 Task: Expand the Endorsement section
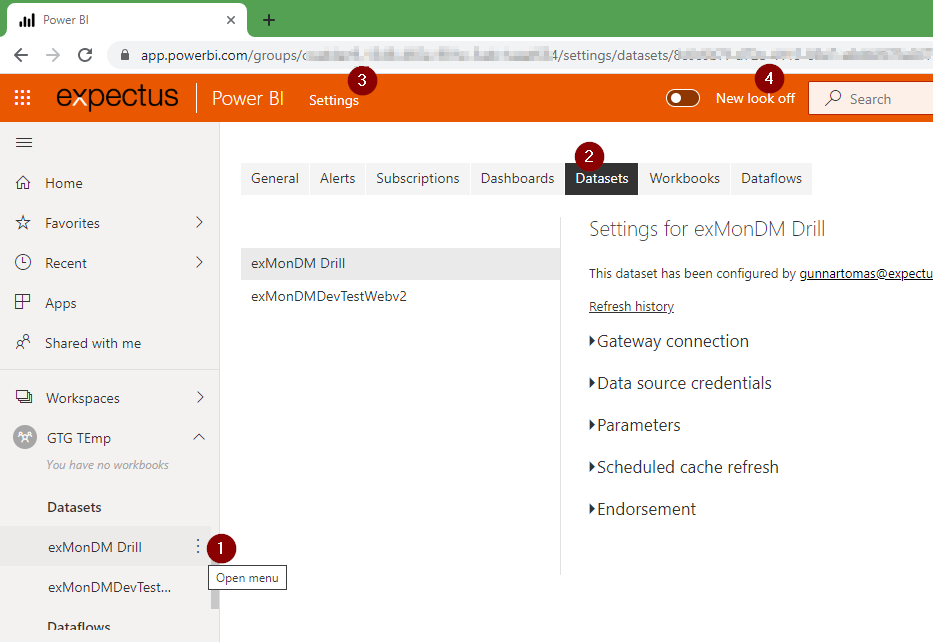click(x=642, y=509)
